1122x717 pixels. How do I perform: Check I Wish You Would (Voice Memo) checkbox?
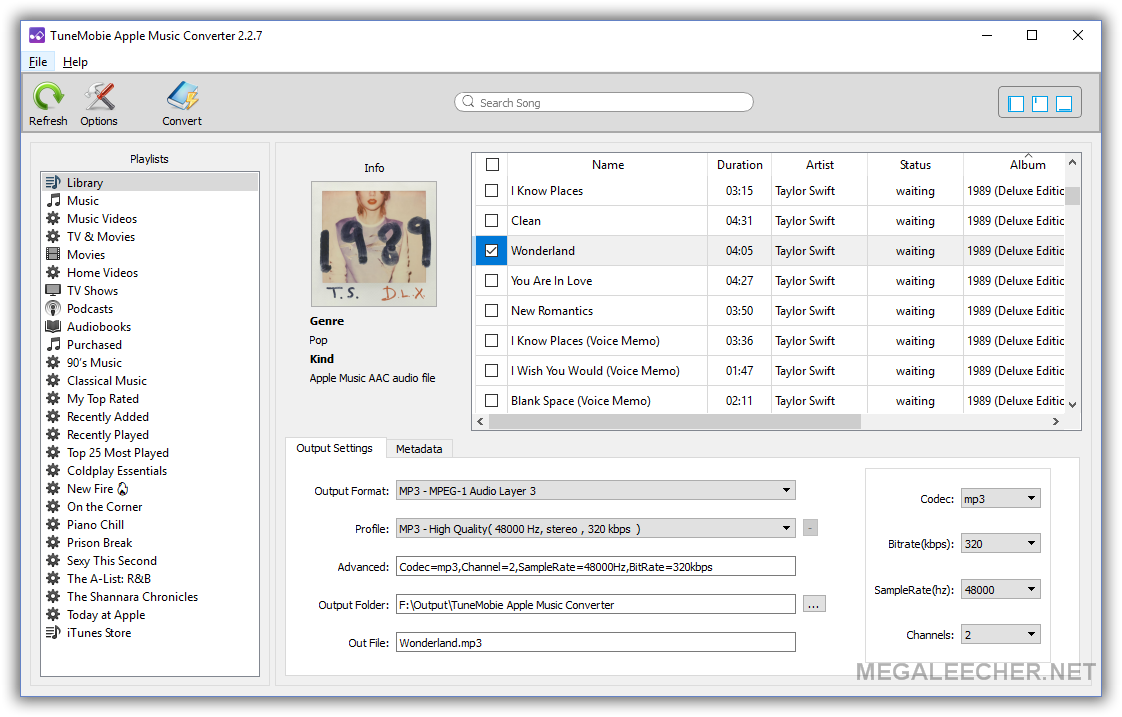click(x=492, y=371)
